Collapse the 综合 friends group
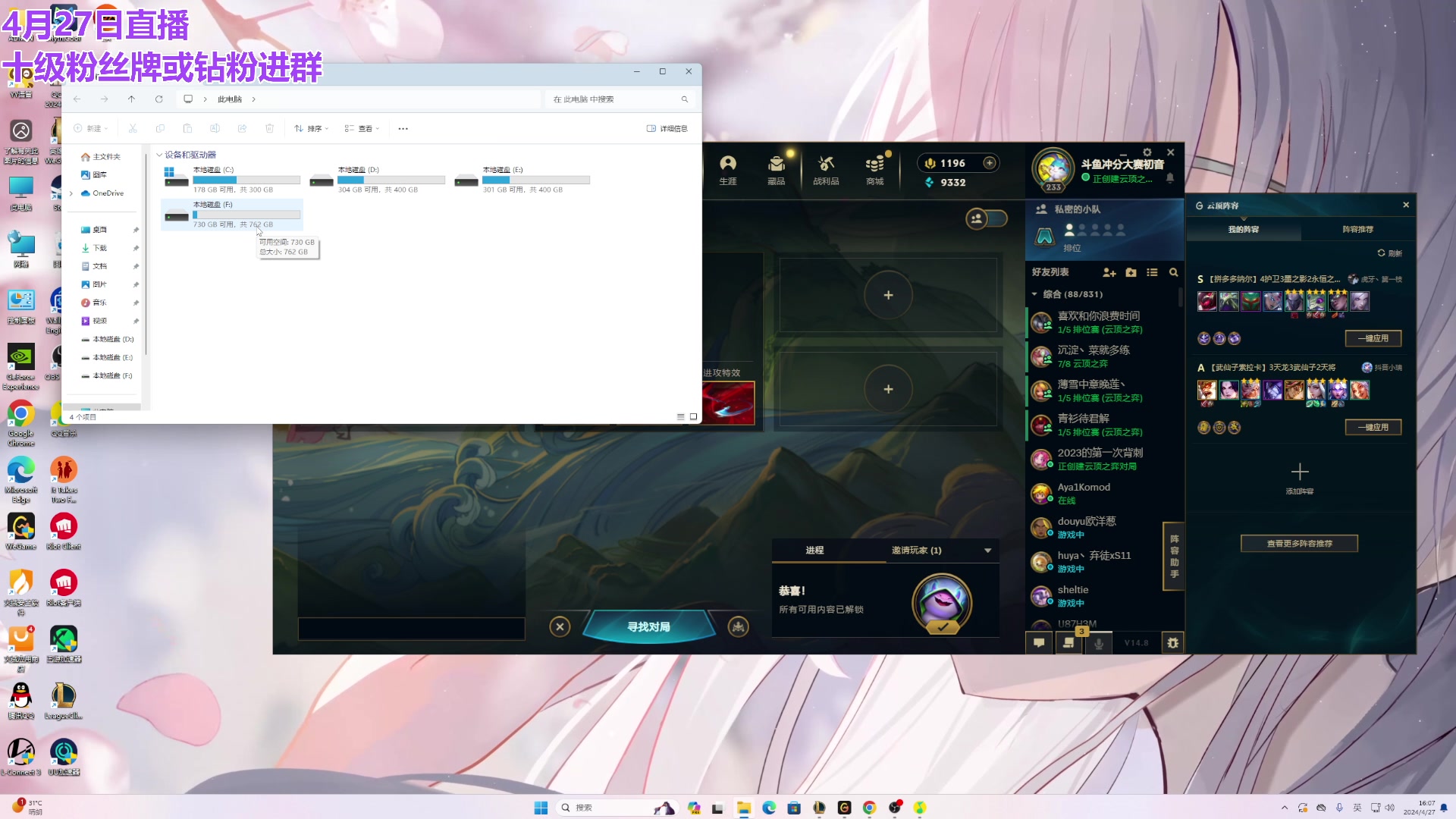The width and height of the screenshot is (1456, 819). [1034, 294]
